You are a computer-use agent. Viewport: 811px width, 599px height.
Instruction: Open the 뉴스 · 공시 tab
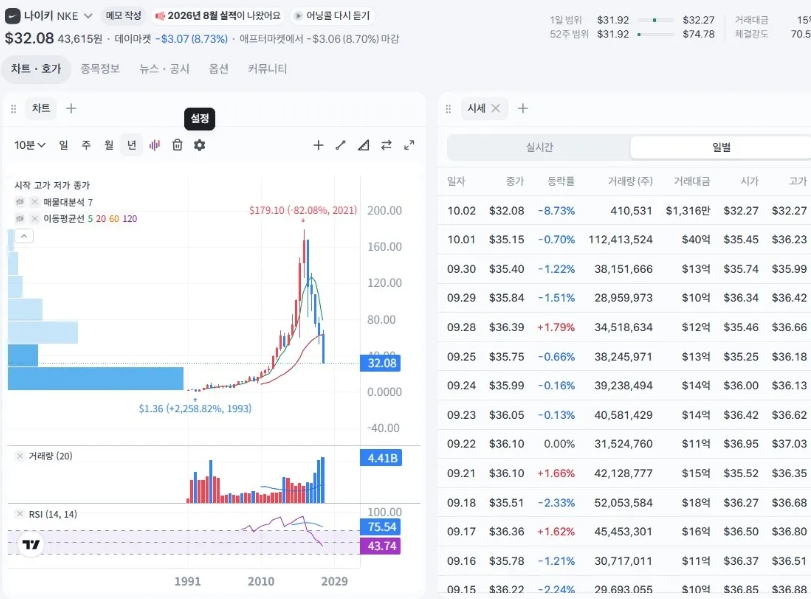(x=164, y=69)
